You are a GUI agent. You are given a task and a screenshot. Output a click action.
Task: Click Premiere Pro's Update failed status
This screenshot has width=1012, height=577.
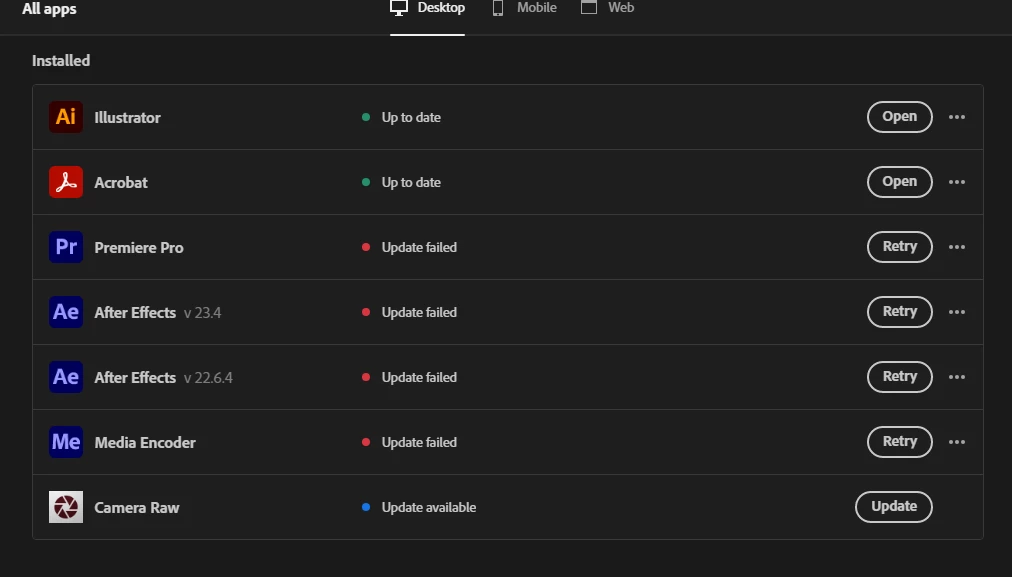click(x=419, y=247)
